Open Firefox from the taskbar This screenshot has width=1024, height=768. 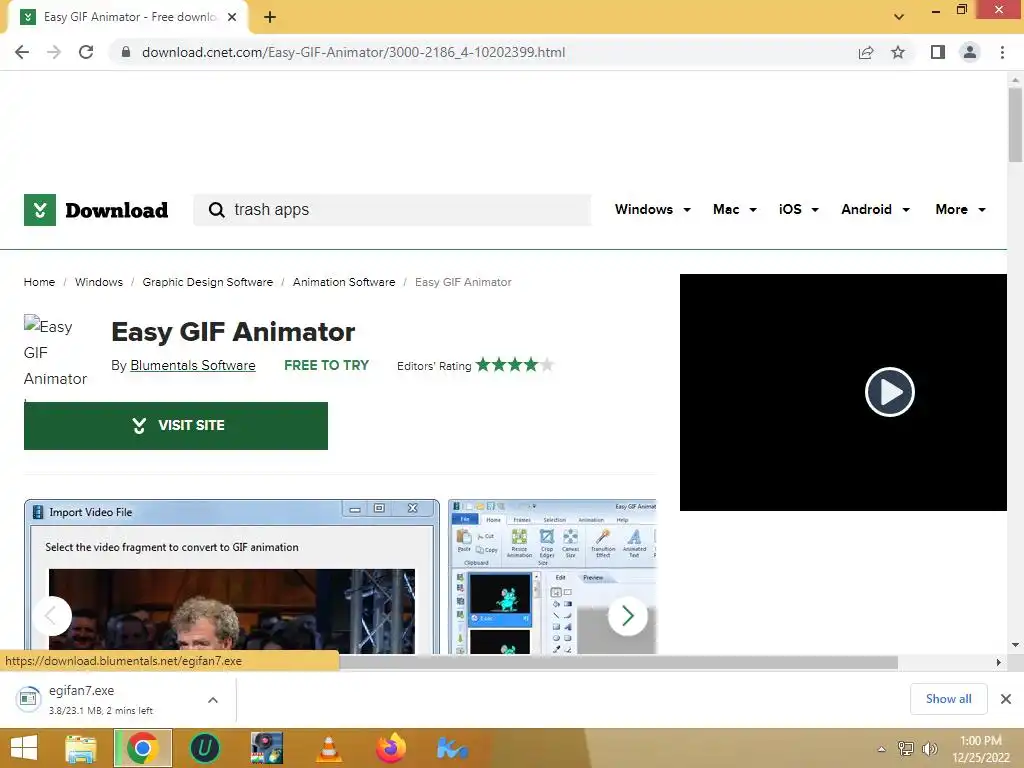pyautogui.click(x=391, y=748)
